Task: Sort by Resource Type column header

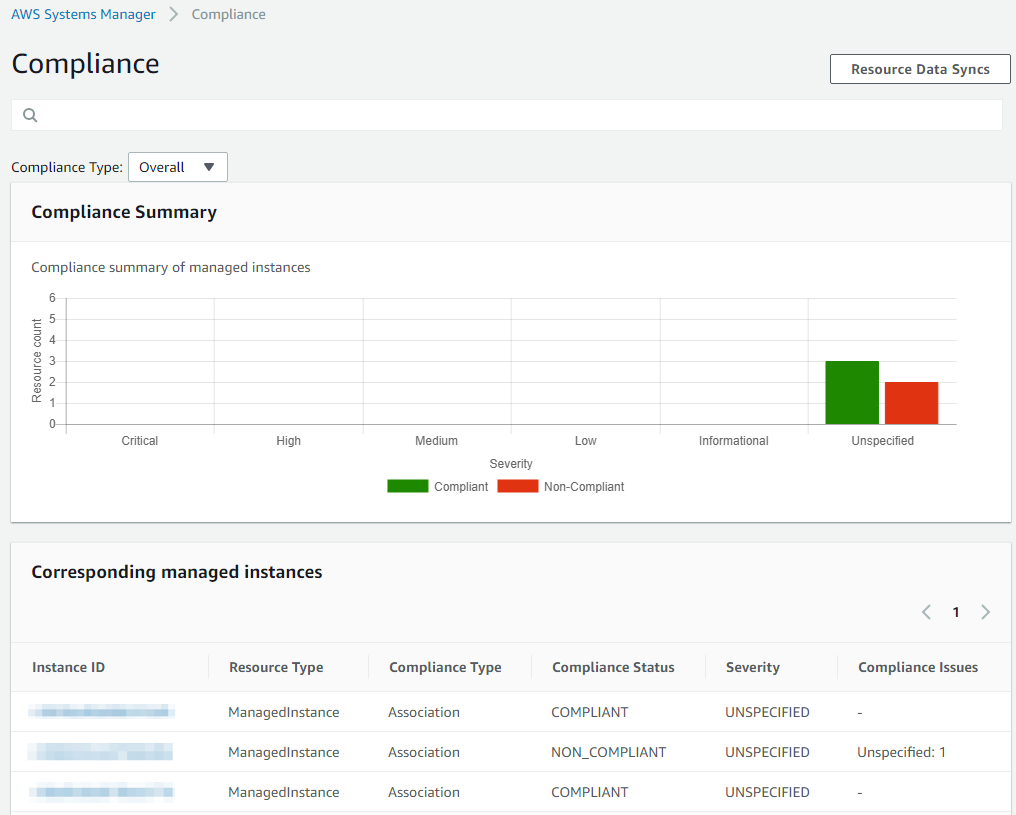Action: click(x=276, y=667)
